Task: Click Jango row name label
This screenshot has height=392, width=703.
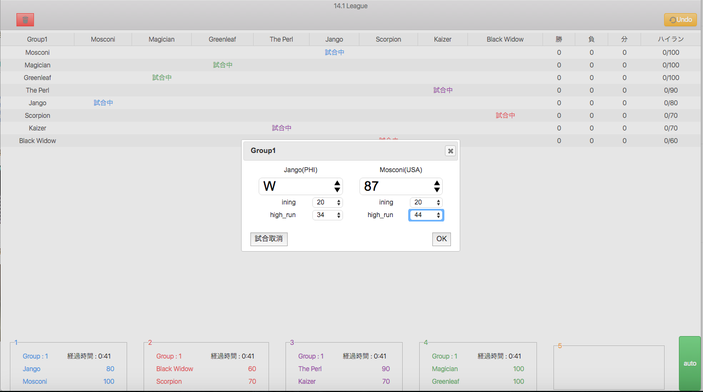Action: [x=37, y=103]
